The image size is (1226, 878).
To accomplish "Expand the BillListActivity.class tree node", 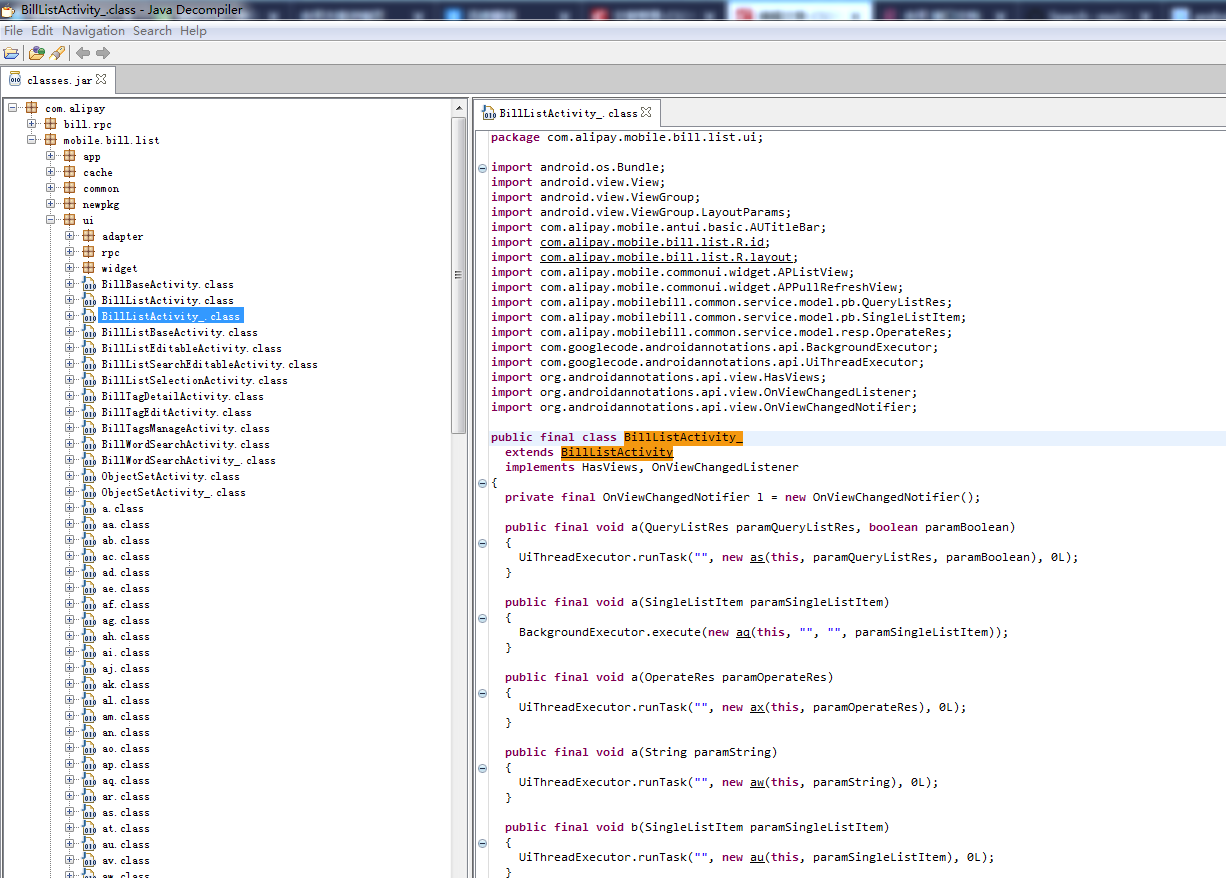I will click(70, 300).
